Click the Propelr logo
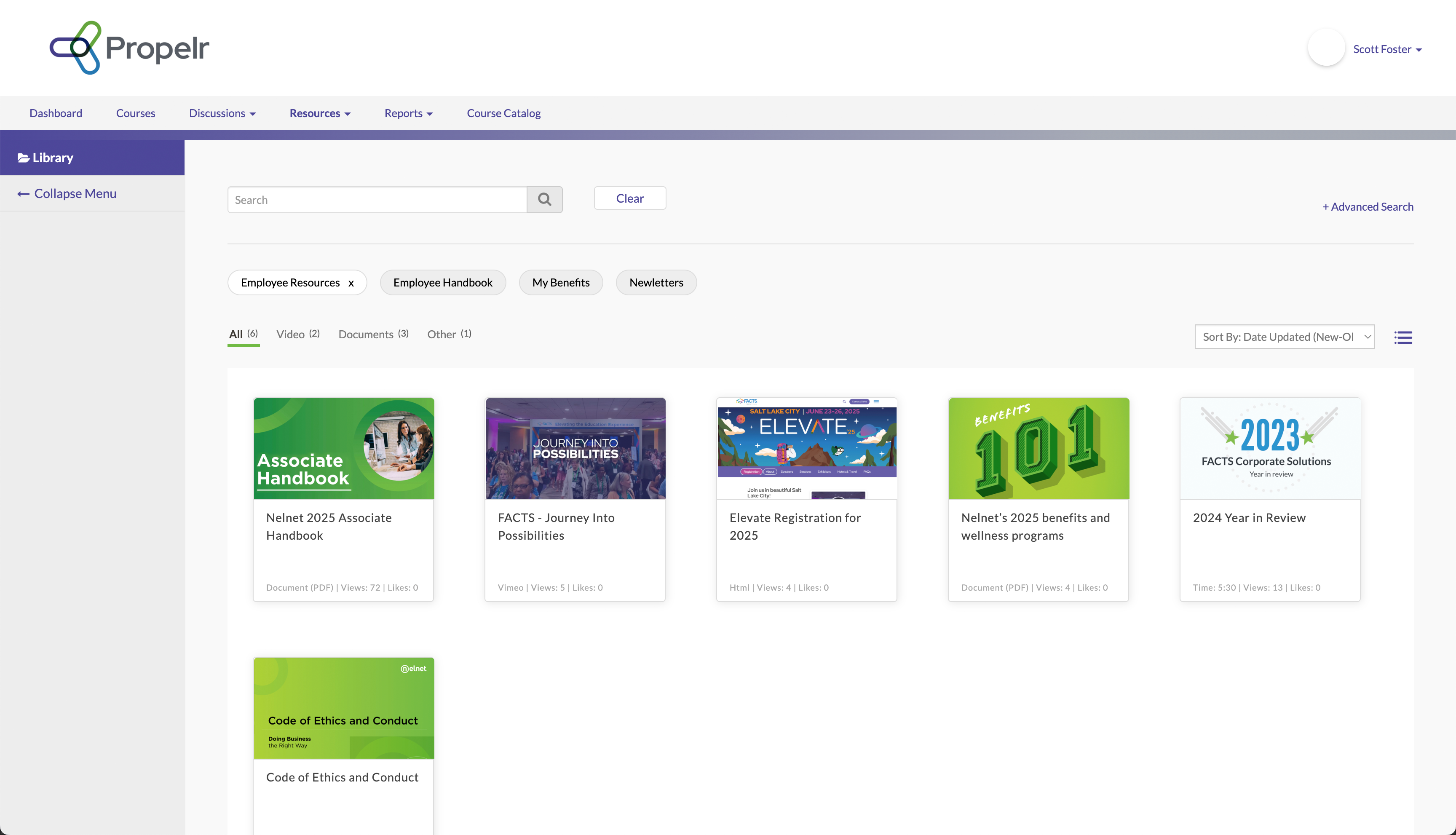 (x=129, y=48)
